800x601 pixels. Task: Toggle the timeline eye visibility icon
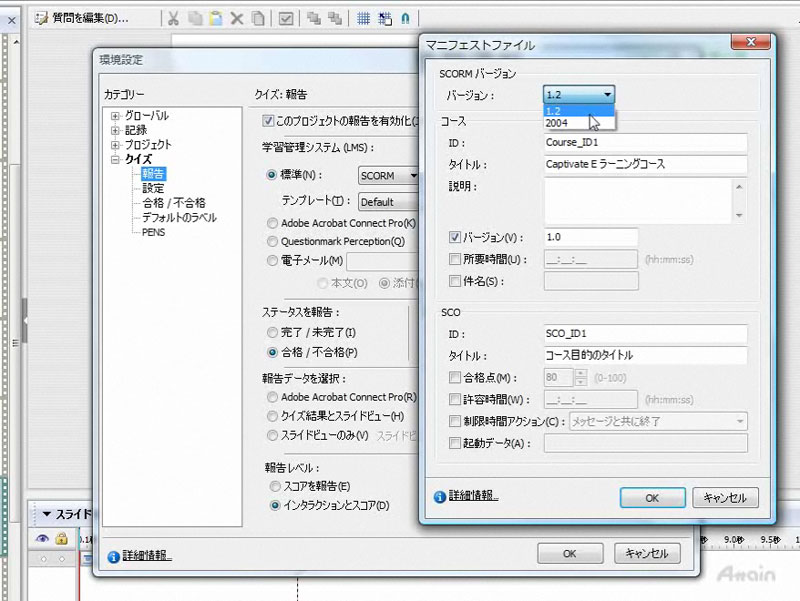click(42, 539)
